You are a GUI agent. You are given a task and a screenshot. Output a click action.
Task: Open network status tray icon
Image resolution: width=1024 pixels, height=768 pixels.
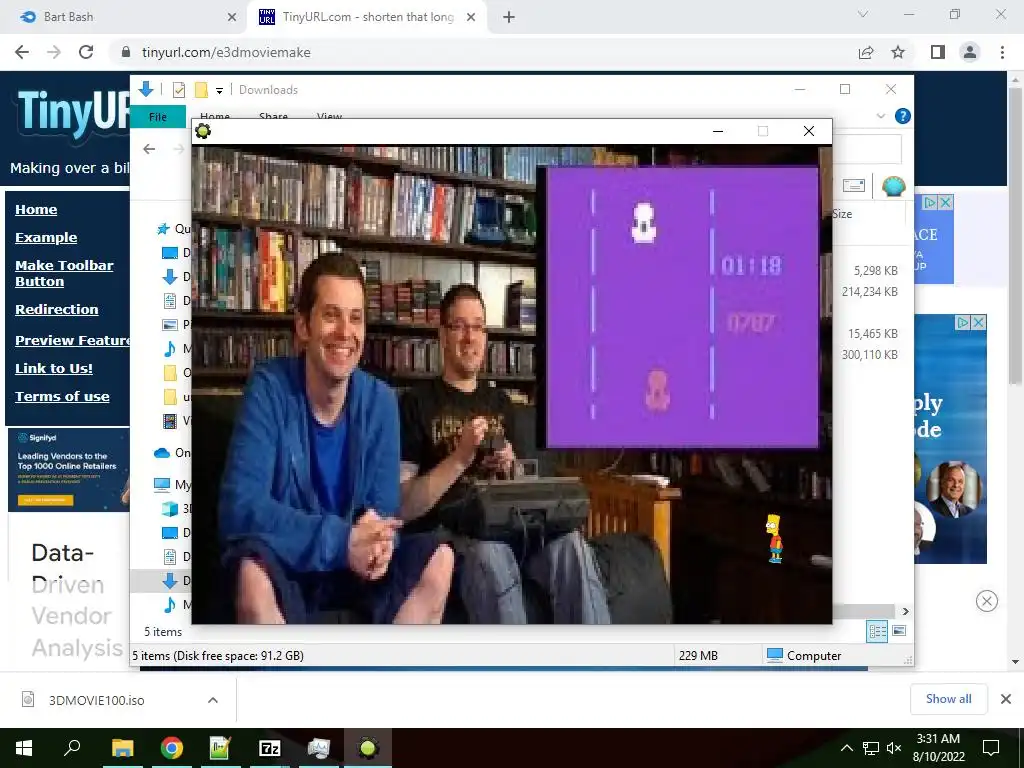coord(871,748)
